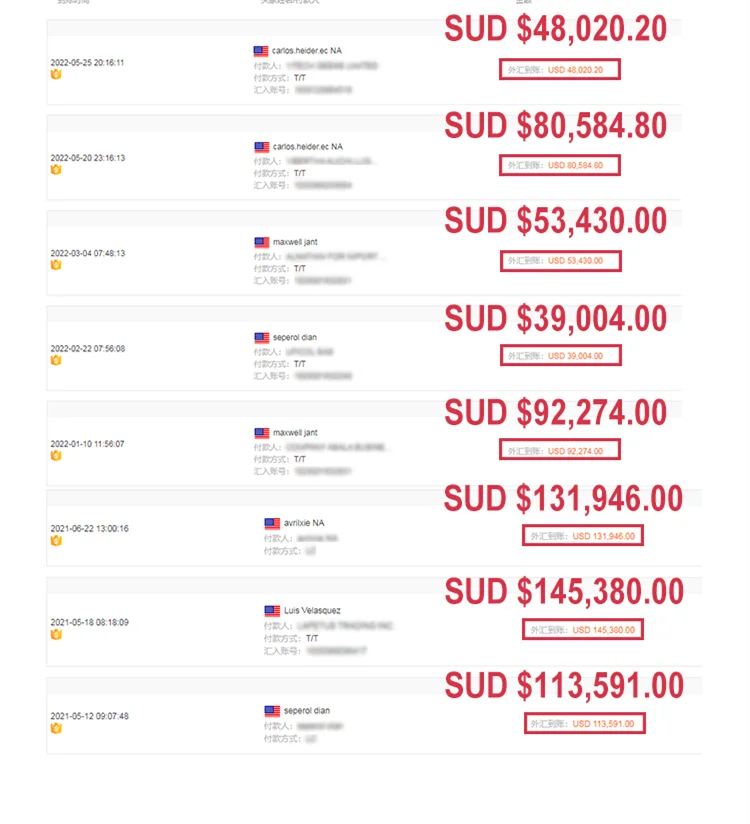Viewport: 750px width, 824px height.
Task: Click the boxed USD 53,430.00 amount
Action: (x=560, y=261)
